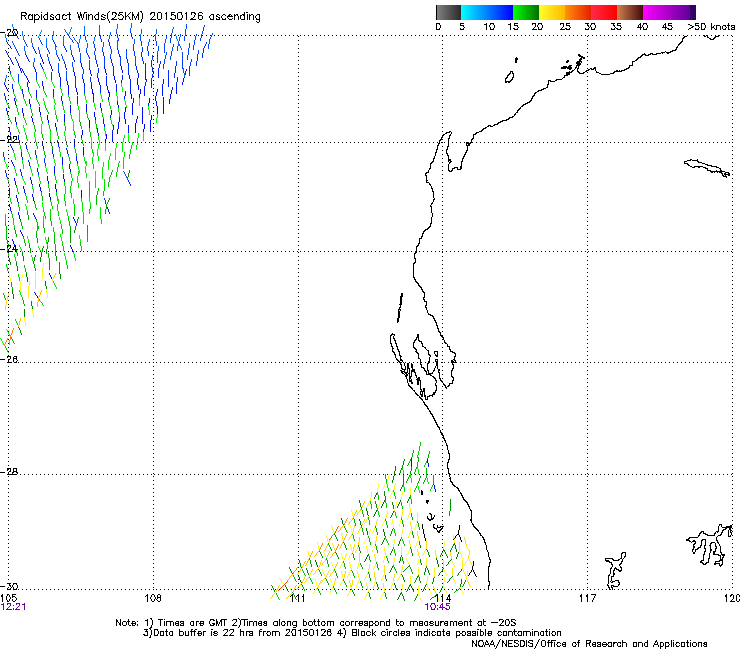This screenshot has height=650, width=740.
Task: Click the '105' longitude axis label
Action: click(8, 598)
